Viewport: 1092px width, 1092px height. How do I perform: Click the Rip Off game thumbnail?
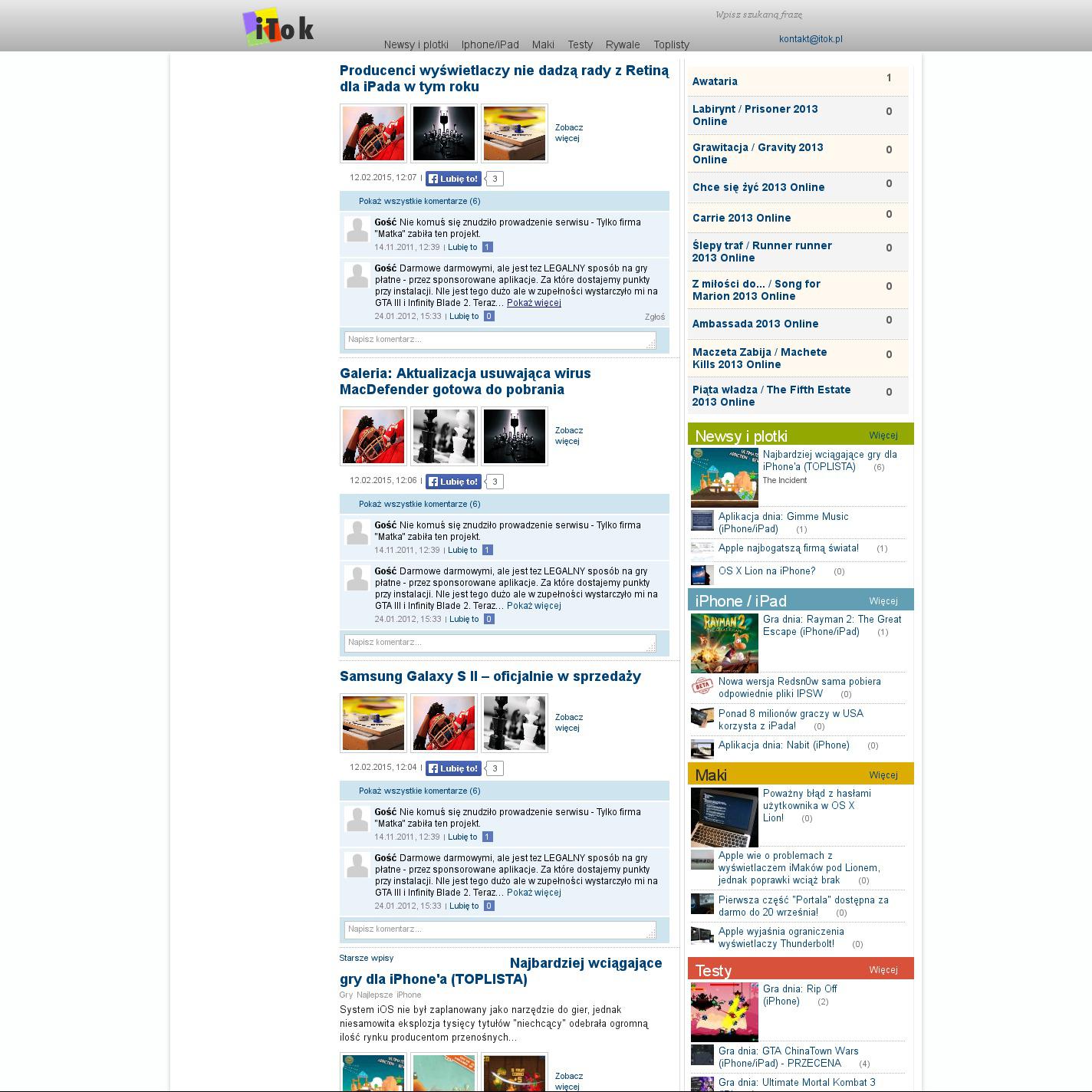[724, 1012]
